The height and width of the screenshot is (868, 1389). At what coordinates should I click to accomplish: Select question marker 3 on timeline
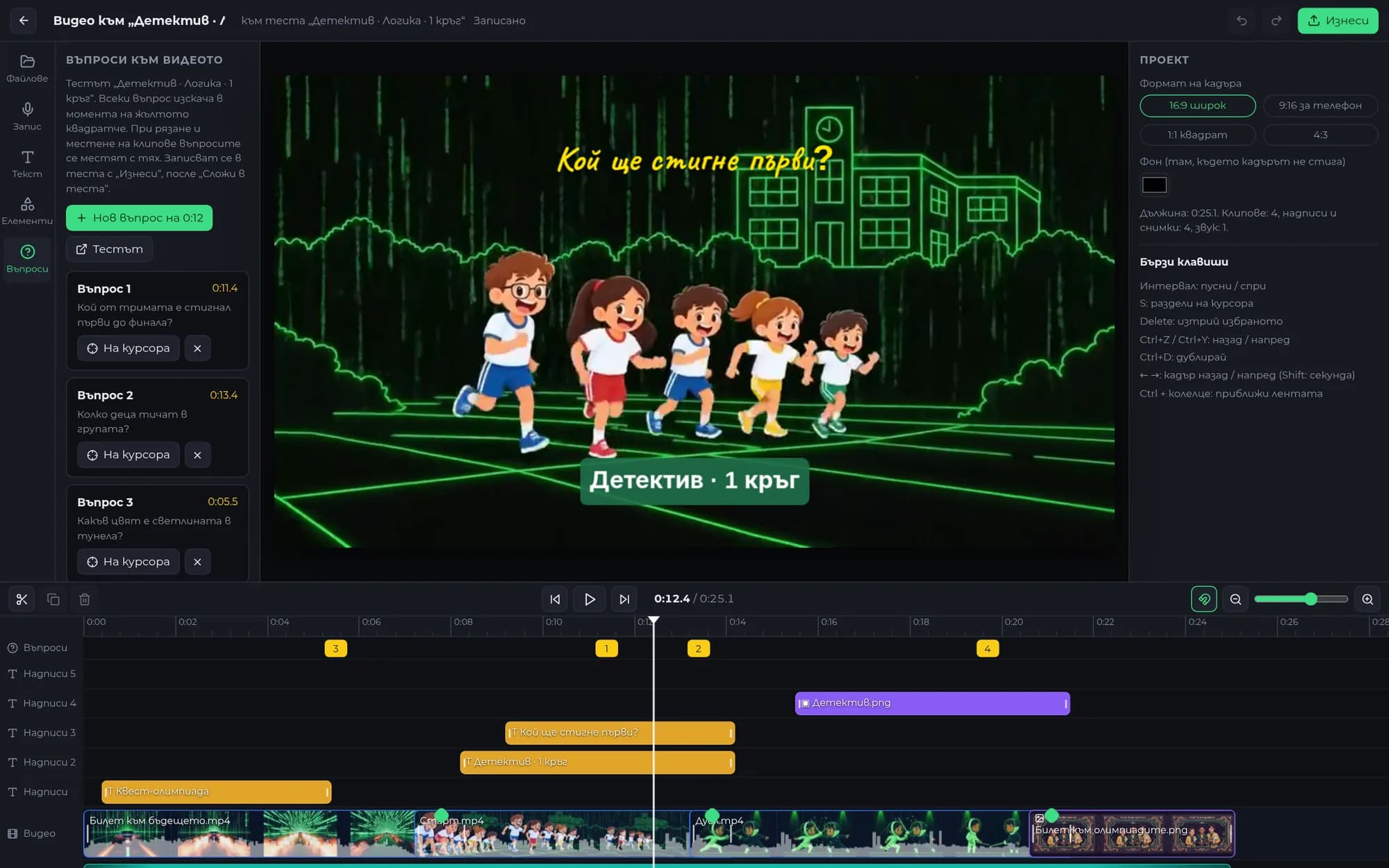(335, 649)
